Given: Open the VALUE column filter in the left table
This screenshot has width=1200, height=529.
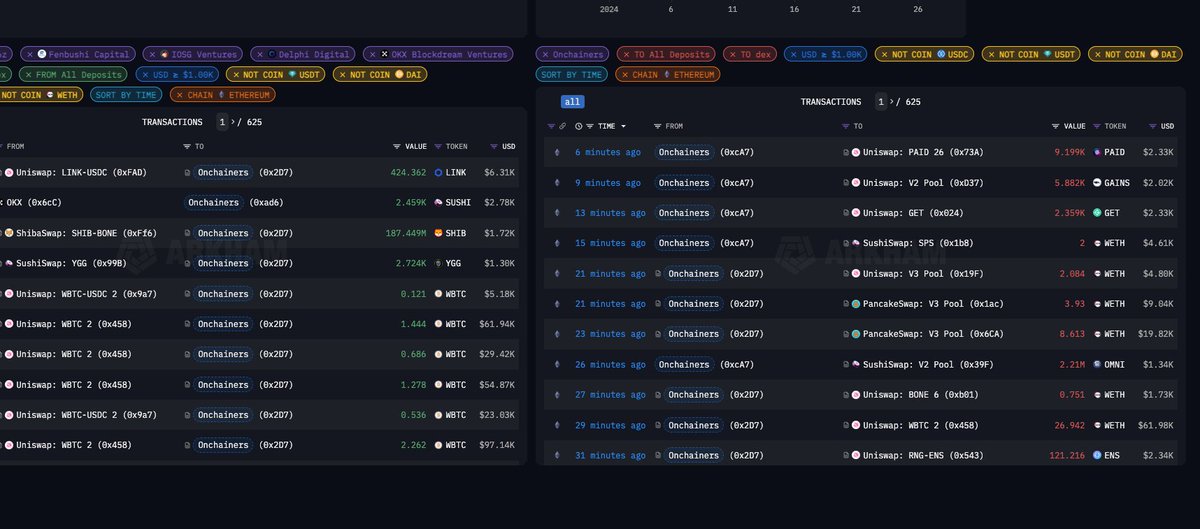Looking at the screenshot, I should (x=397, y=147).
